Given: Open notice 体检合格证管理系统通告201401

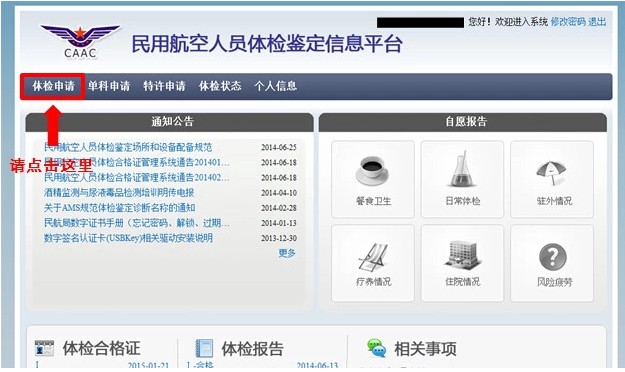Looking at the screenshot, I should (x=137, y=162).
